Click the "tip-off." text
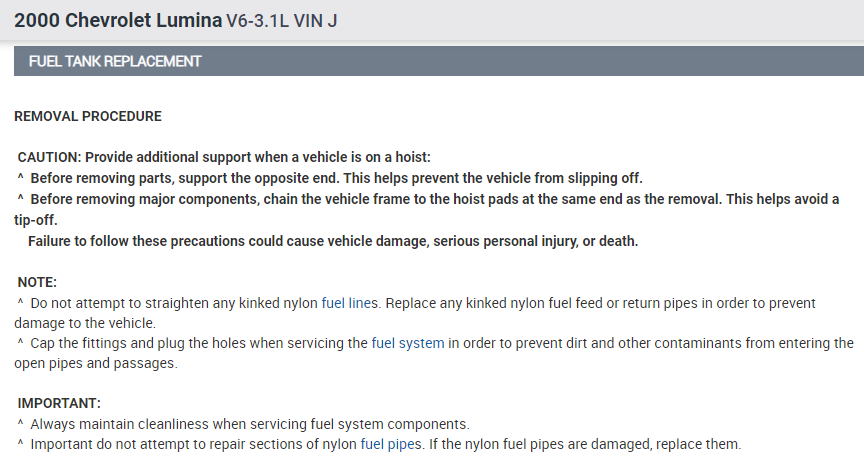Screen dimensions: 864x476 point(36,220)
